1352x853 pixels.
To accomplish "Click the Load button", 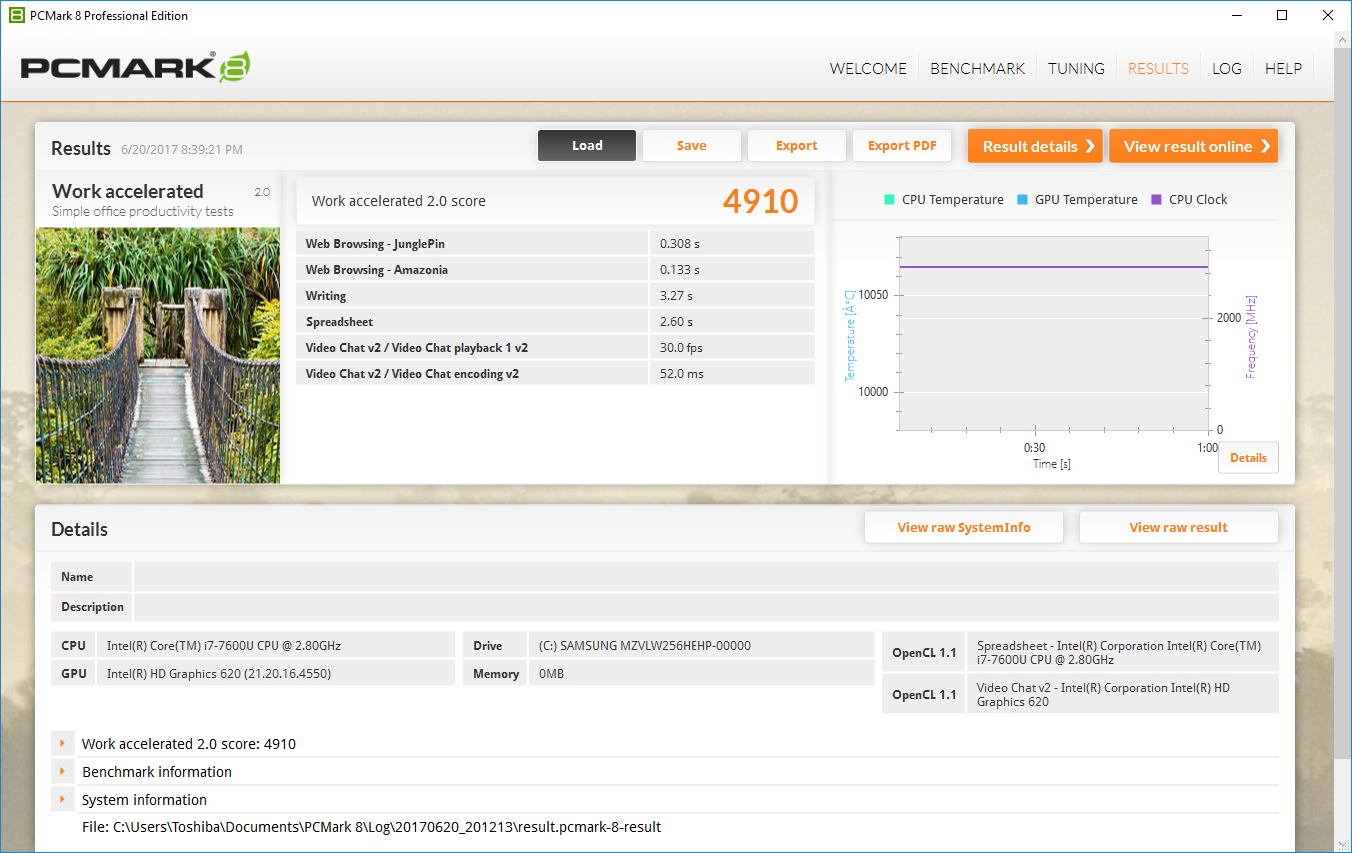I will (587, 146).
